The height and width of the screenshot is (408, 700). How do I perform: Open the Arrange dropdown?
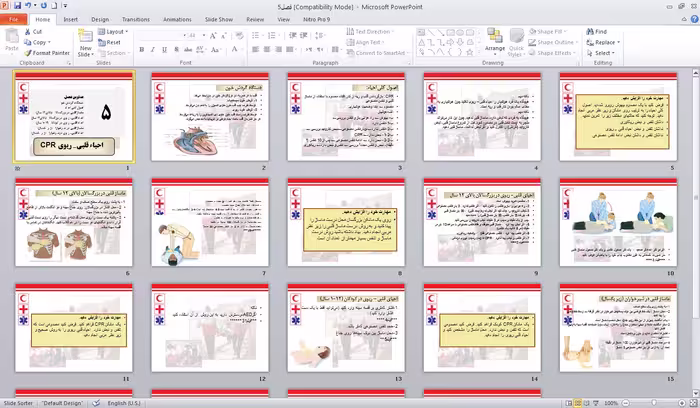coord(495,41)
